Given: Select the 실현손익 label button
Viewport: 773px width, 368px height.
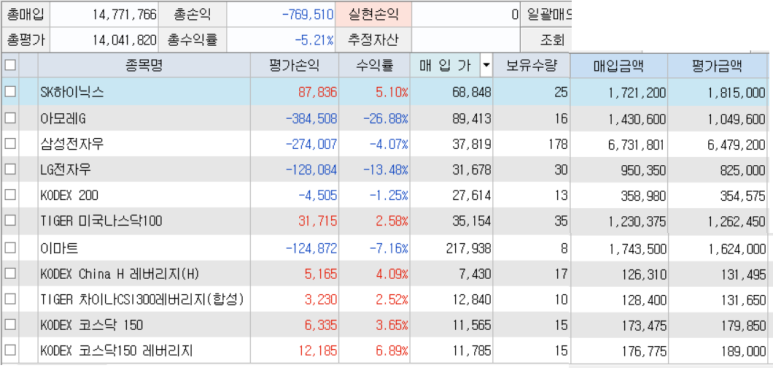Looking at the screenshot, I should click(x=373, y=14).
